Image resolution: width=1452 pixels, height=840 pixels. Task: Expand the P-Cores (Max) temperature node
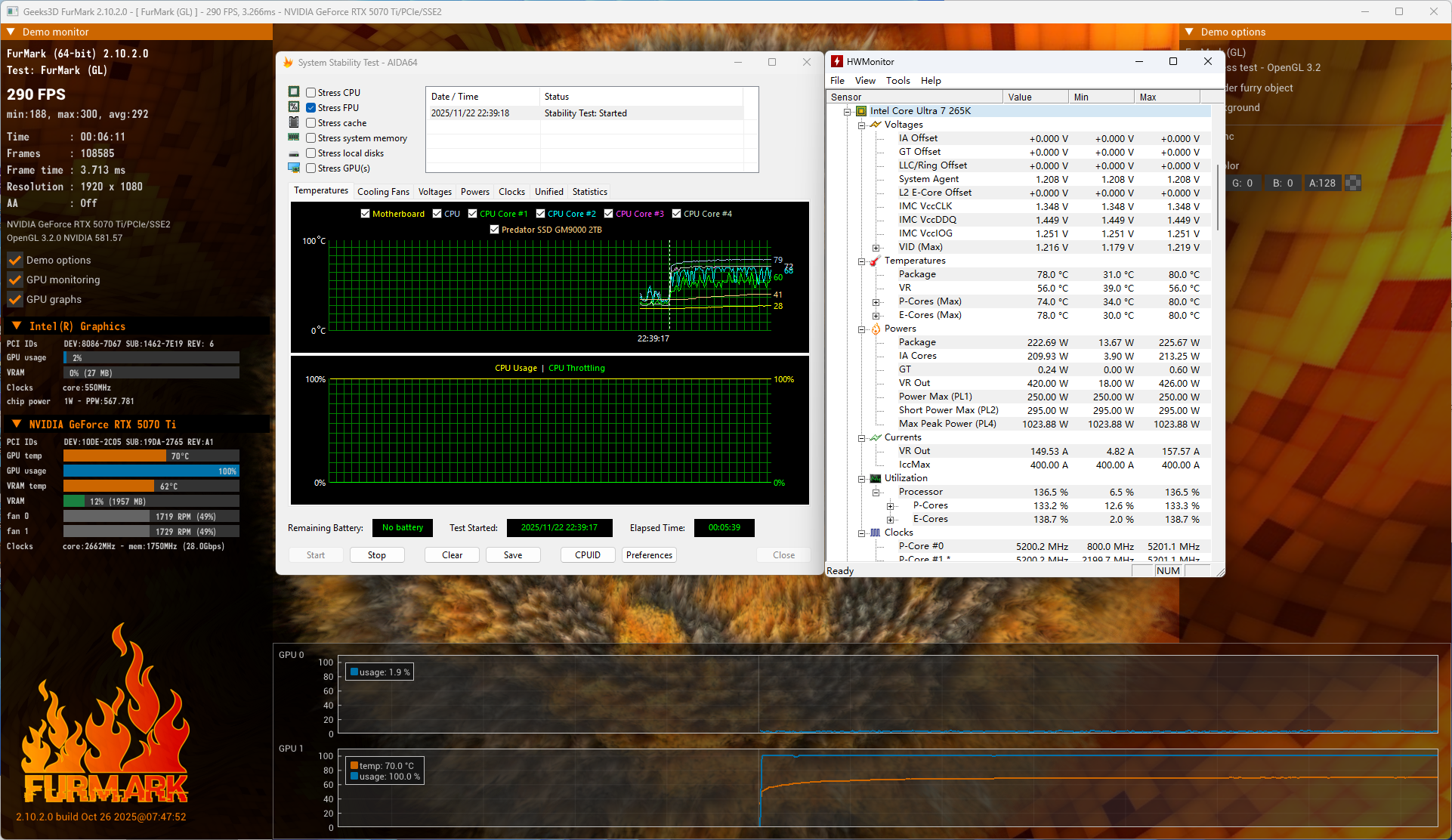click(x=876, y=302)
